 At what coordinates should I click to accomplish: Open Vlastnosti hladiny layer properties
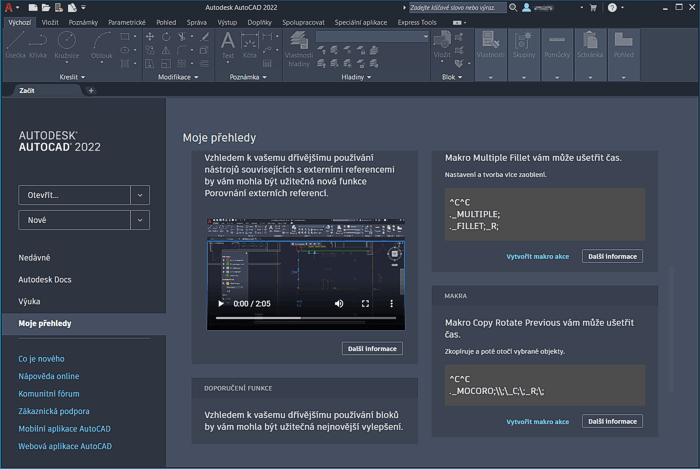coord(299,48)
